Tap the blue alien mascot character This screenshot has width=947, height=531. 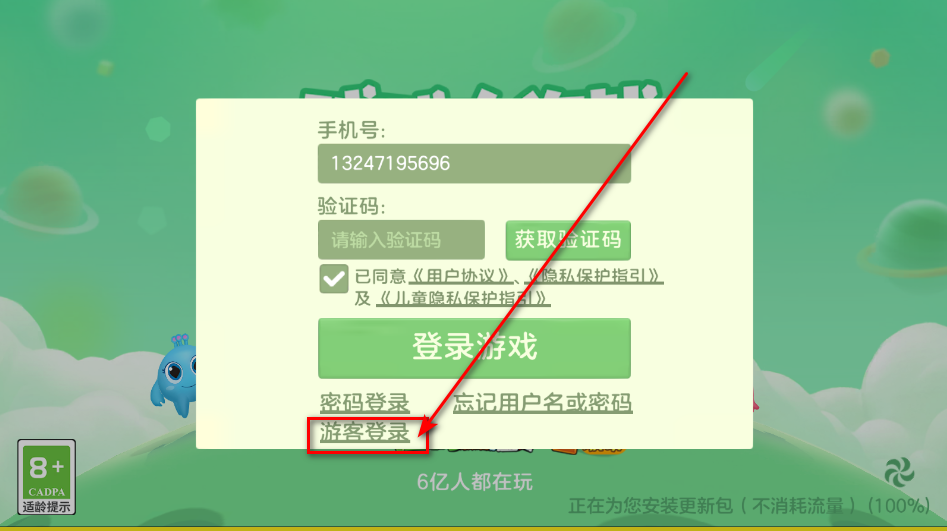click(x=174, y=375)
